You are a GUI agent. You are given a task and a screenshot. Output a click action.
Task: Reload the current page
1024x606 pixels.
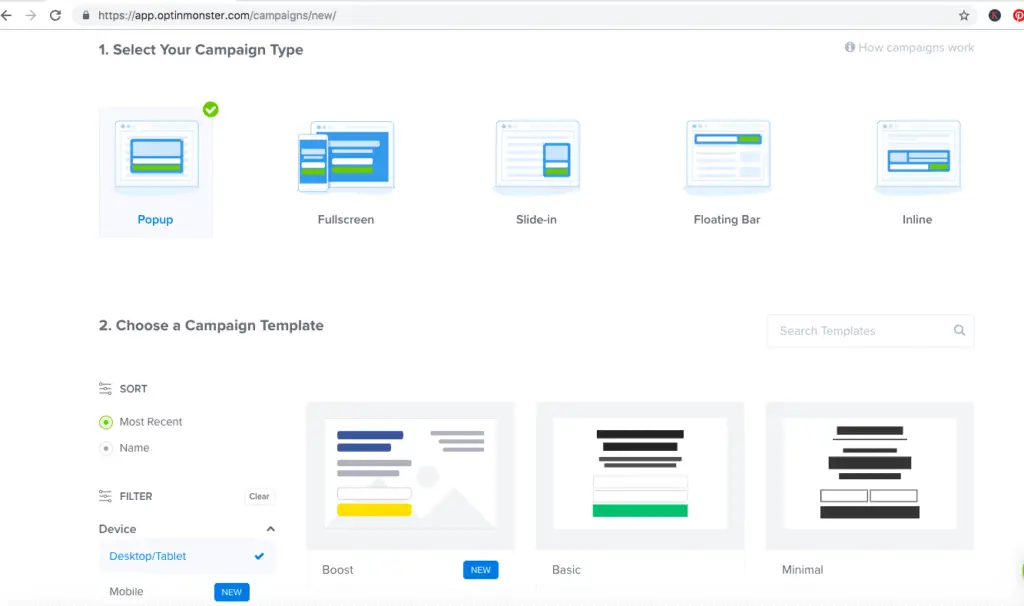[x=56, y=15]
